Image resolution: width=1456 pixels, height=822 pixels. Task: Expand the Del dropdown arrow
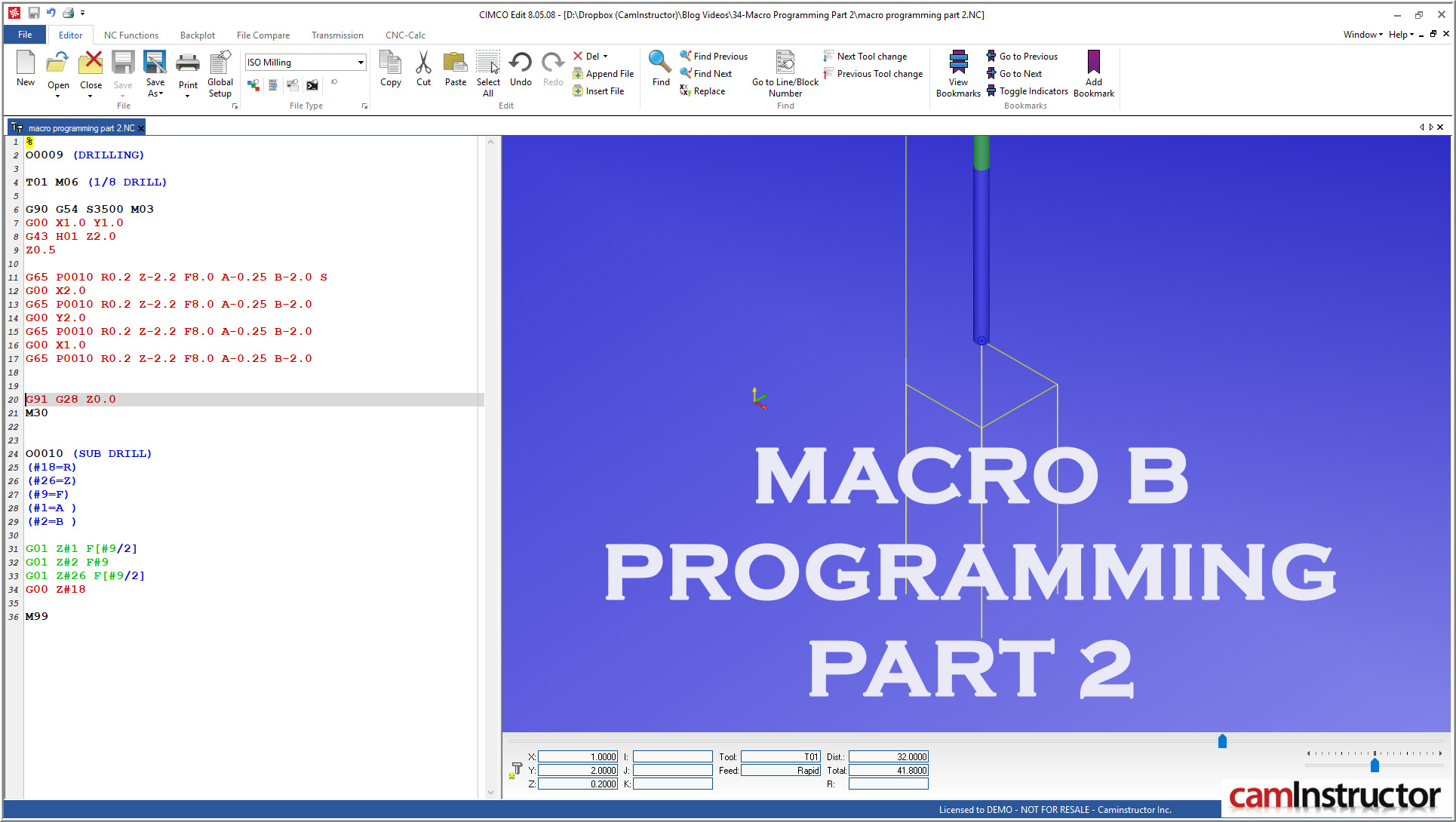click(x=605, y=57)
